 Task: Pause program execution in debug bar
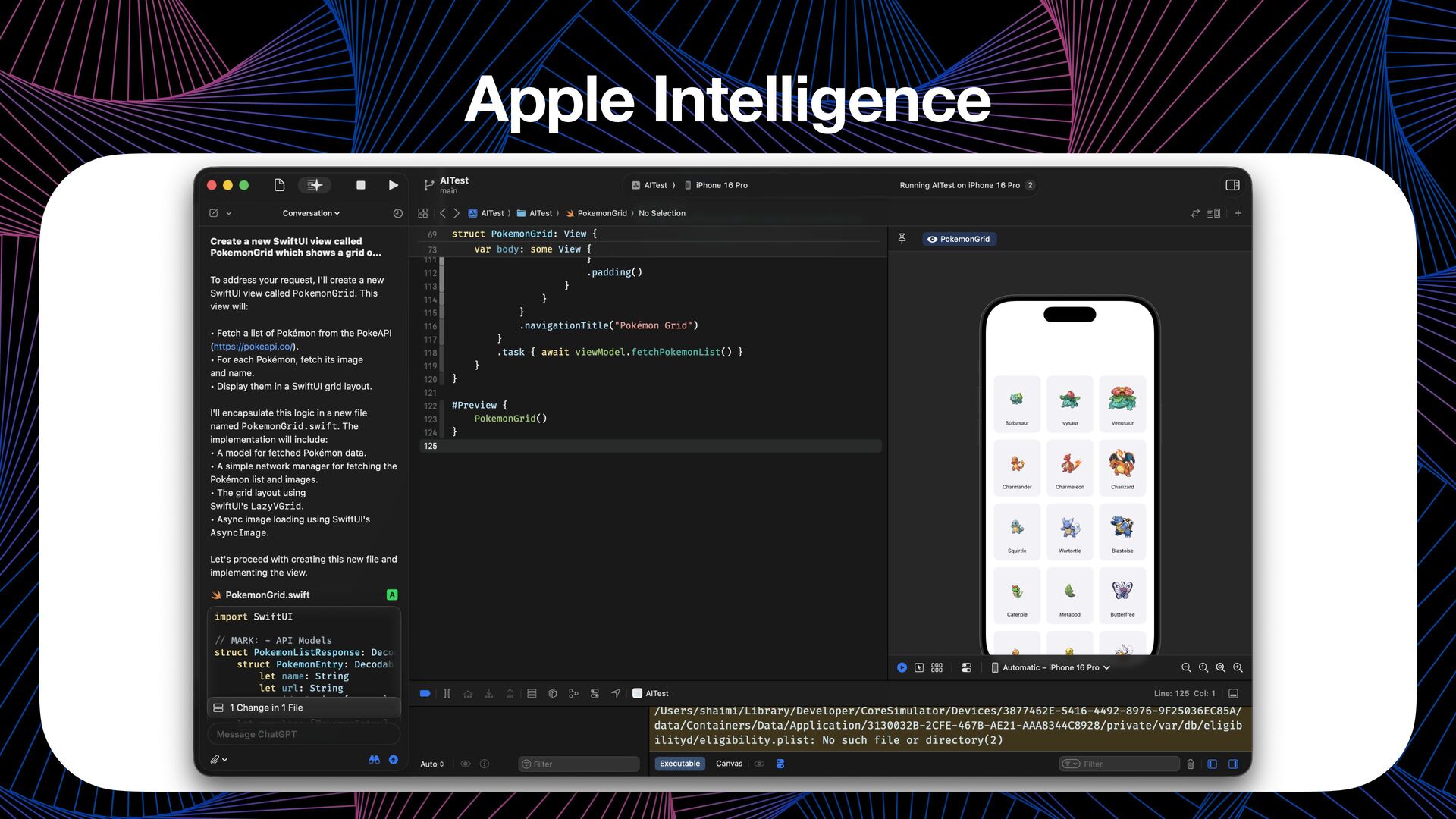tap(447, 693)
